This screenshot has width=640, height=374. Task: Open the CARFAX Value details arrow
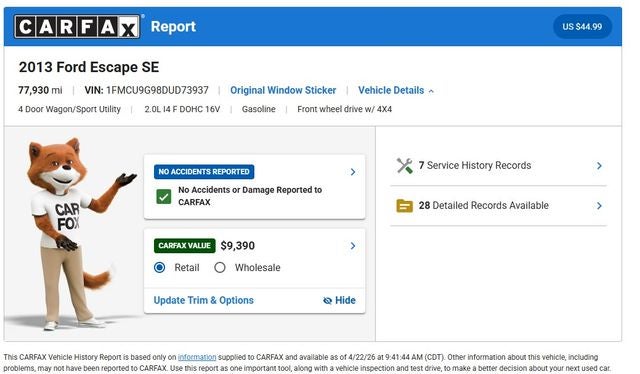(x=353, y=246)
